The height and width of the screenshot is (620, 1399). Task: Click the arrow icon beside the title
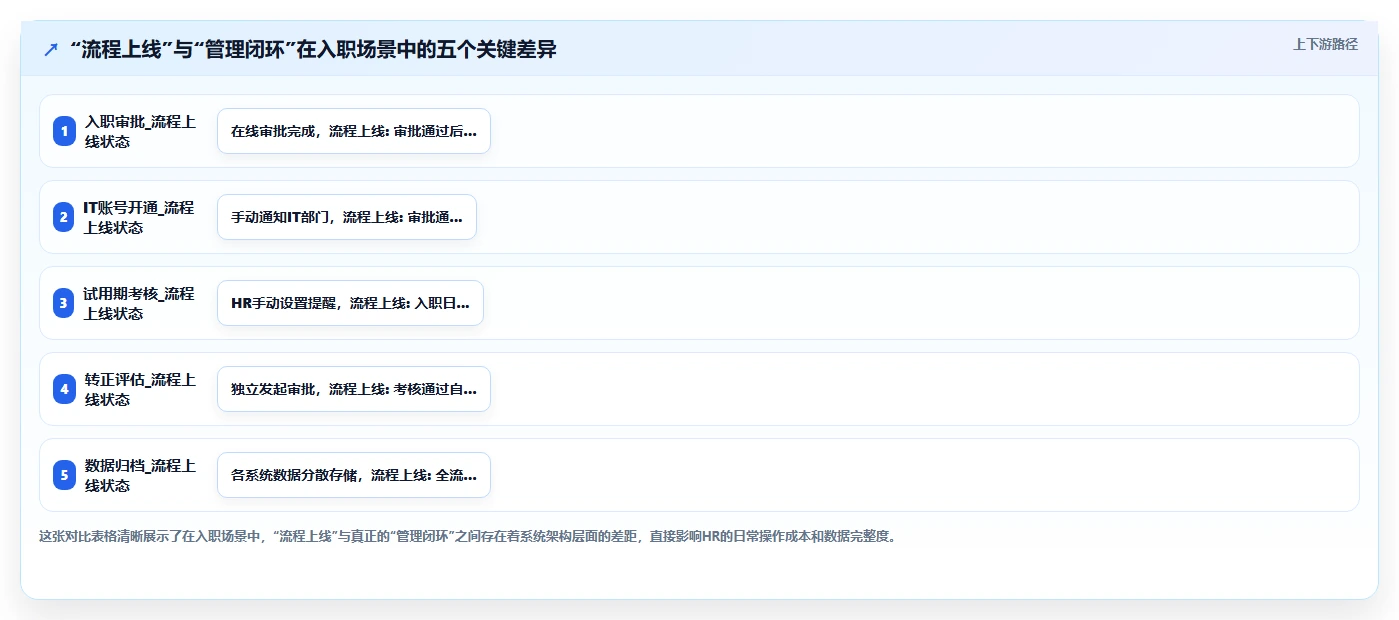[51, 50]
